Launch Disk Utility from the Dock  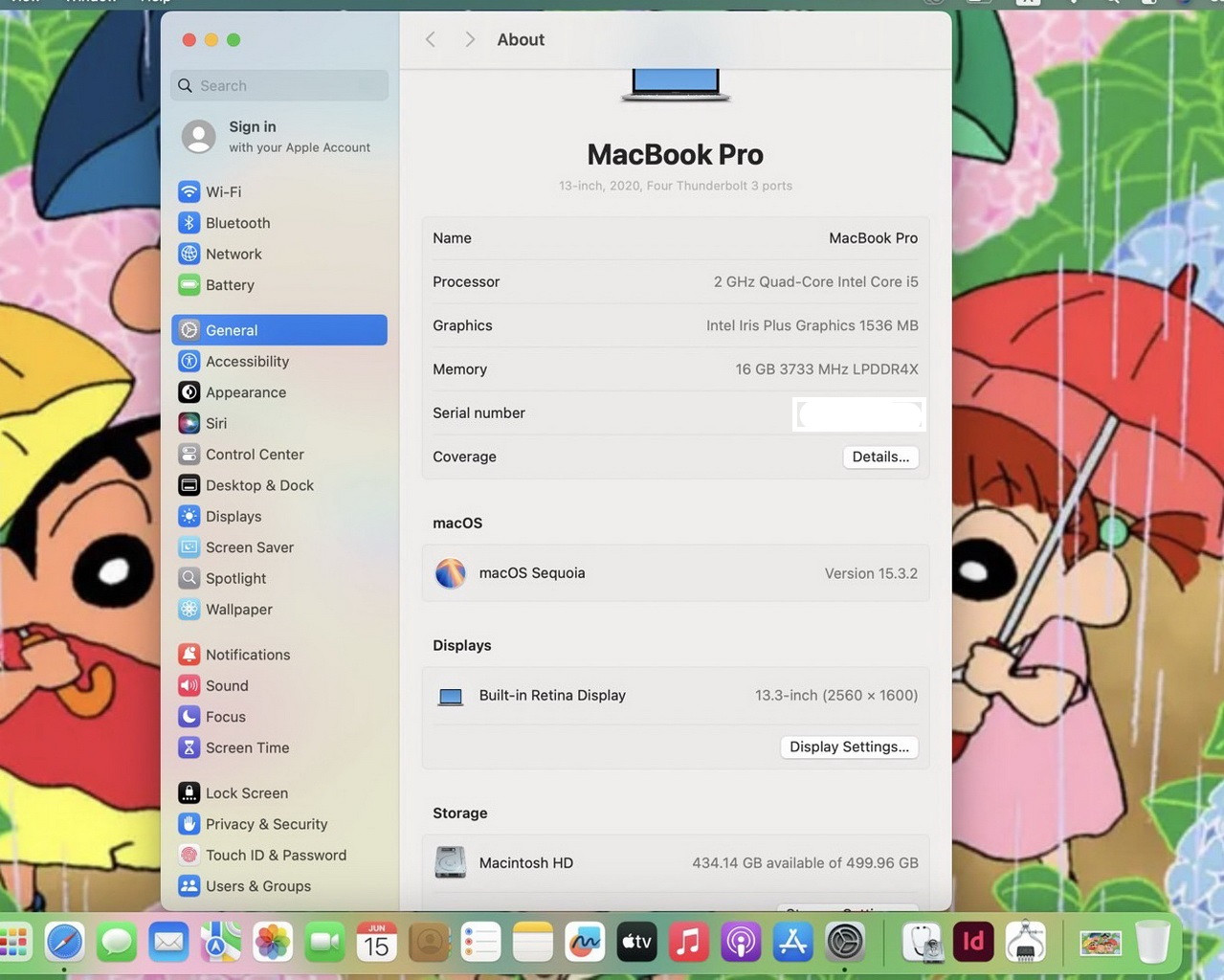(922, 943)
